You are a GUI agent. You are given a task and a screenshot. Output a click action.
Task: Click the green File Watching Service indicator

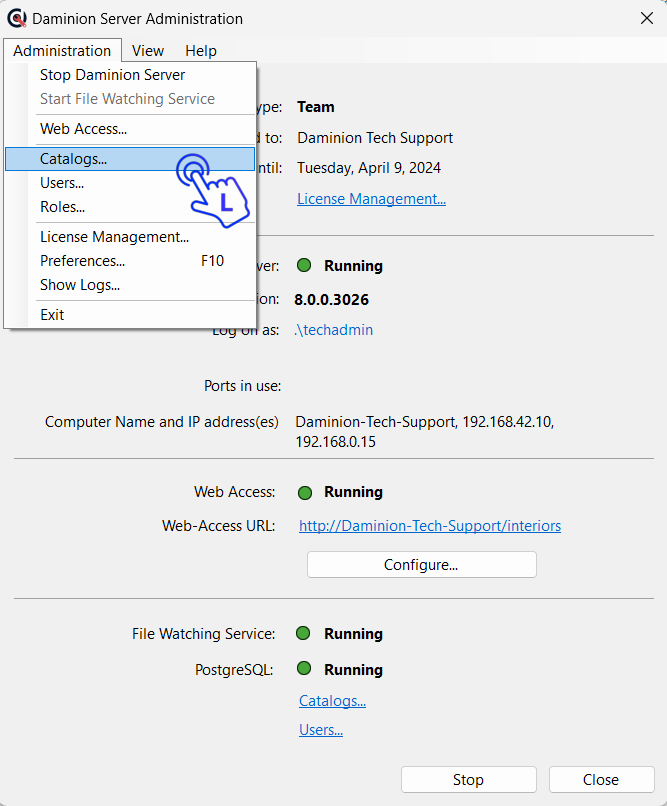(x=305, y=633)
